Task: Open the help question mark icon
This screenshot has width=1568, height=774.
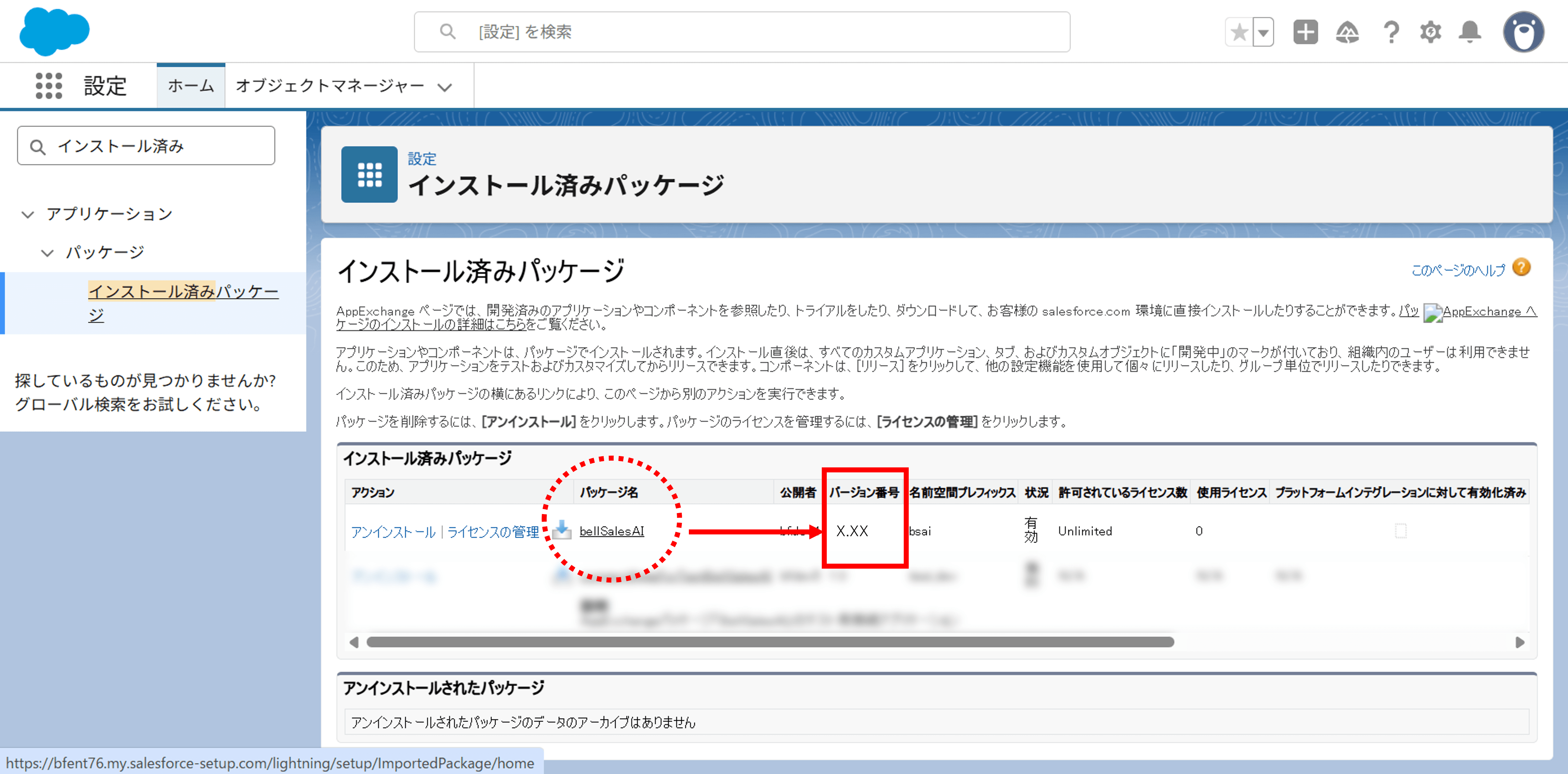Action: (x=1391, y=32)
